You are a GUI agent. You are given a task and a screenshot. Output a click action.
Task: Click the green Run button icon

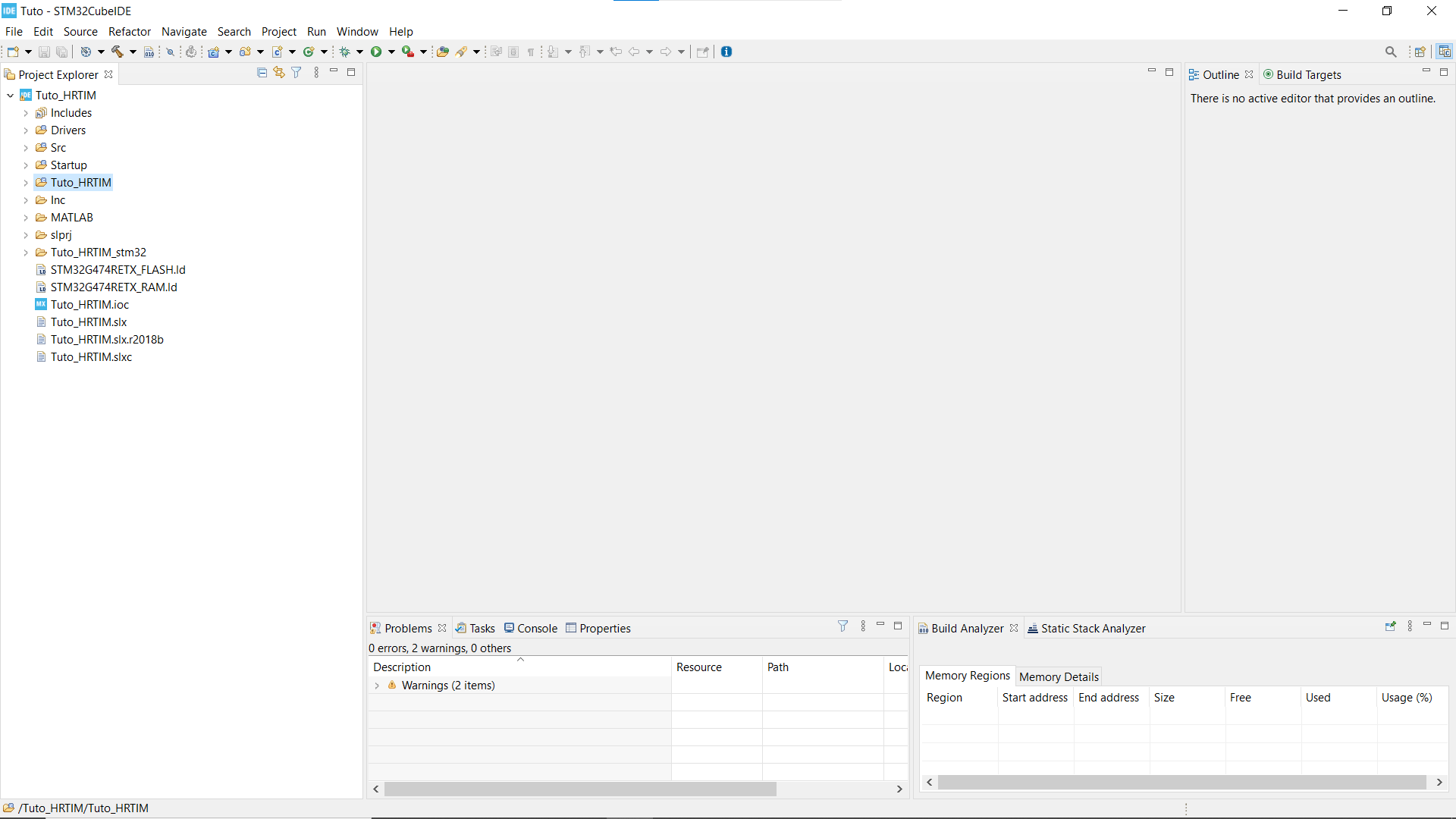tap(376, 52)
